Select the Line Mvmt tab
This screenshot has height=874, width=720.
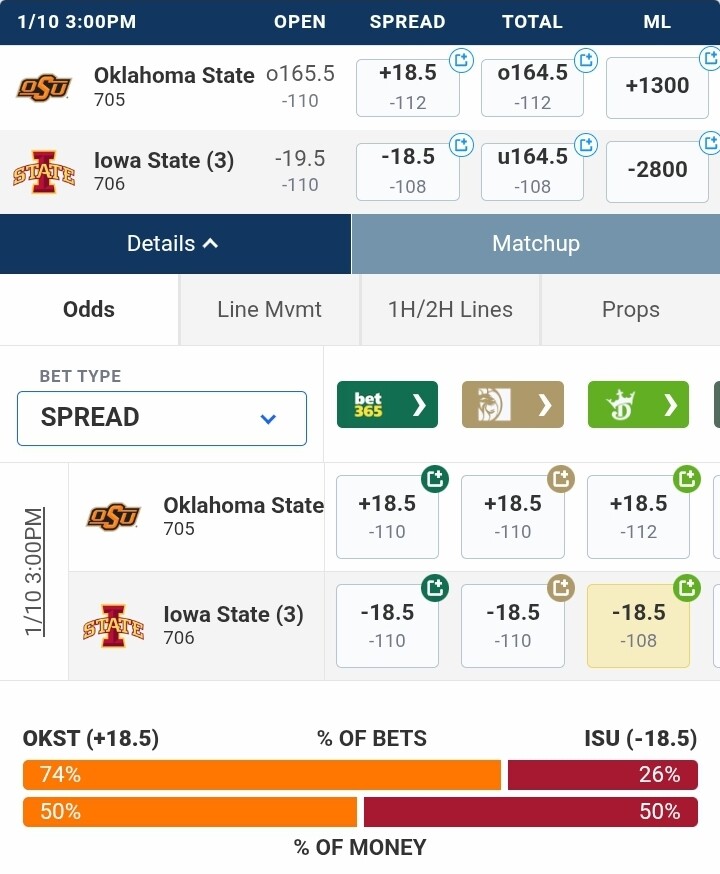(269, 310)
